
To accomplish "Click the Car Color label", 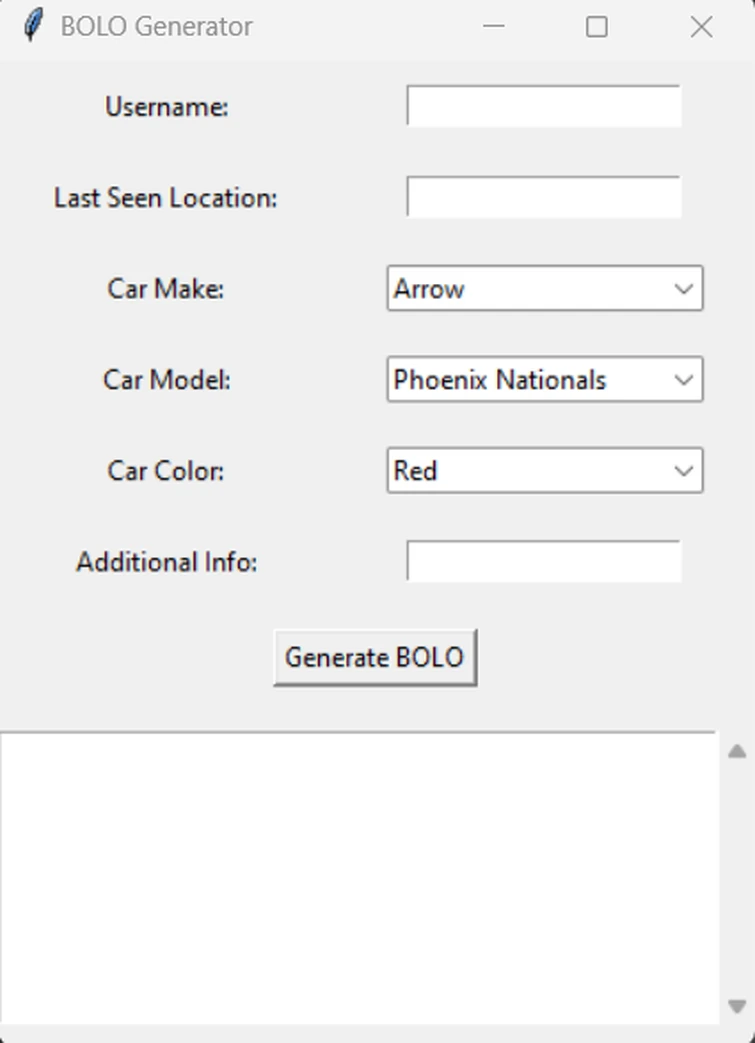I will [x=165, y=470].
